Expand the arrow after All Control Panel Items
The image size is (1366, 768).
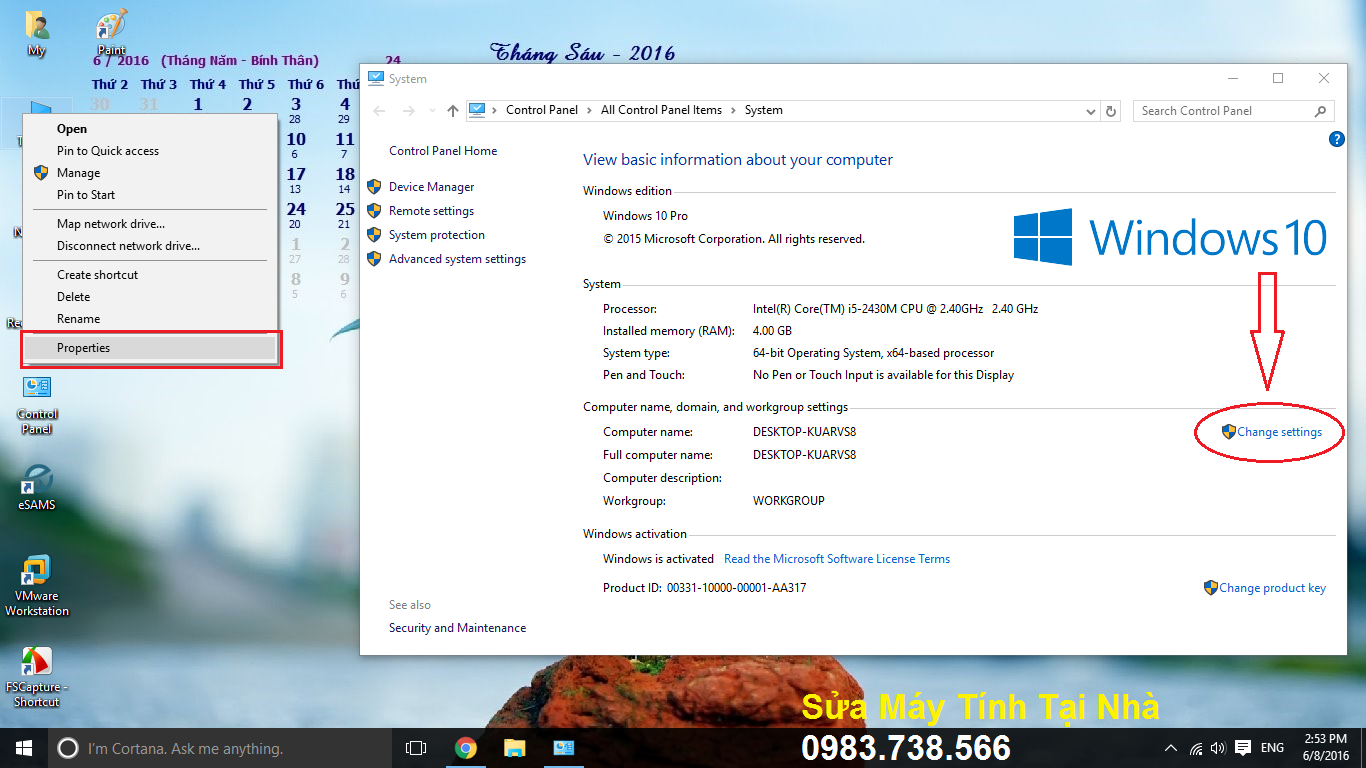pos(733,110)
